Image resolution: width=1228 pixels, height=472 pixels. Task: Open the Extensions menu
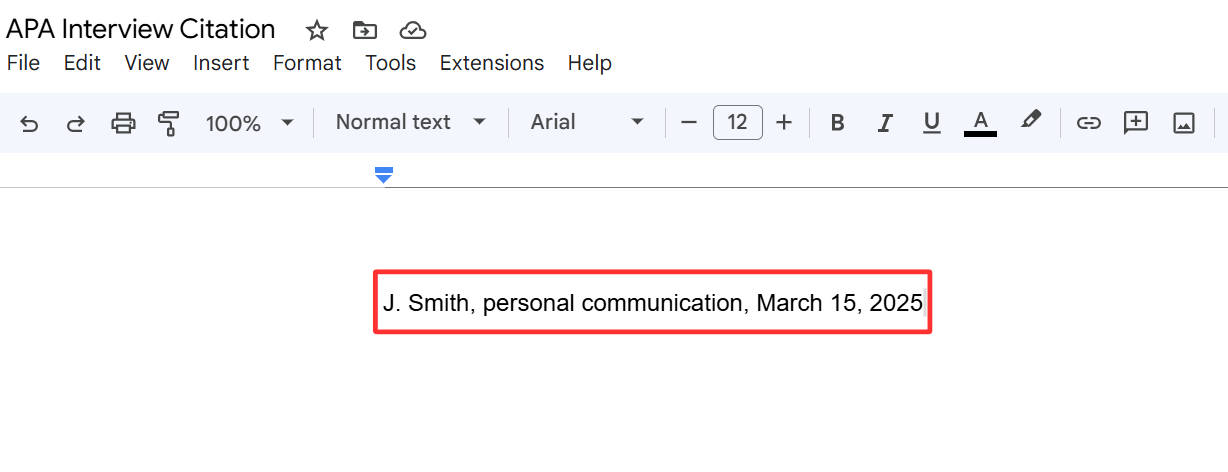point(492,63)
